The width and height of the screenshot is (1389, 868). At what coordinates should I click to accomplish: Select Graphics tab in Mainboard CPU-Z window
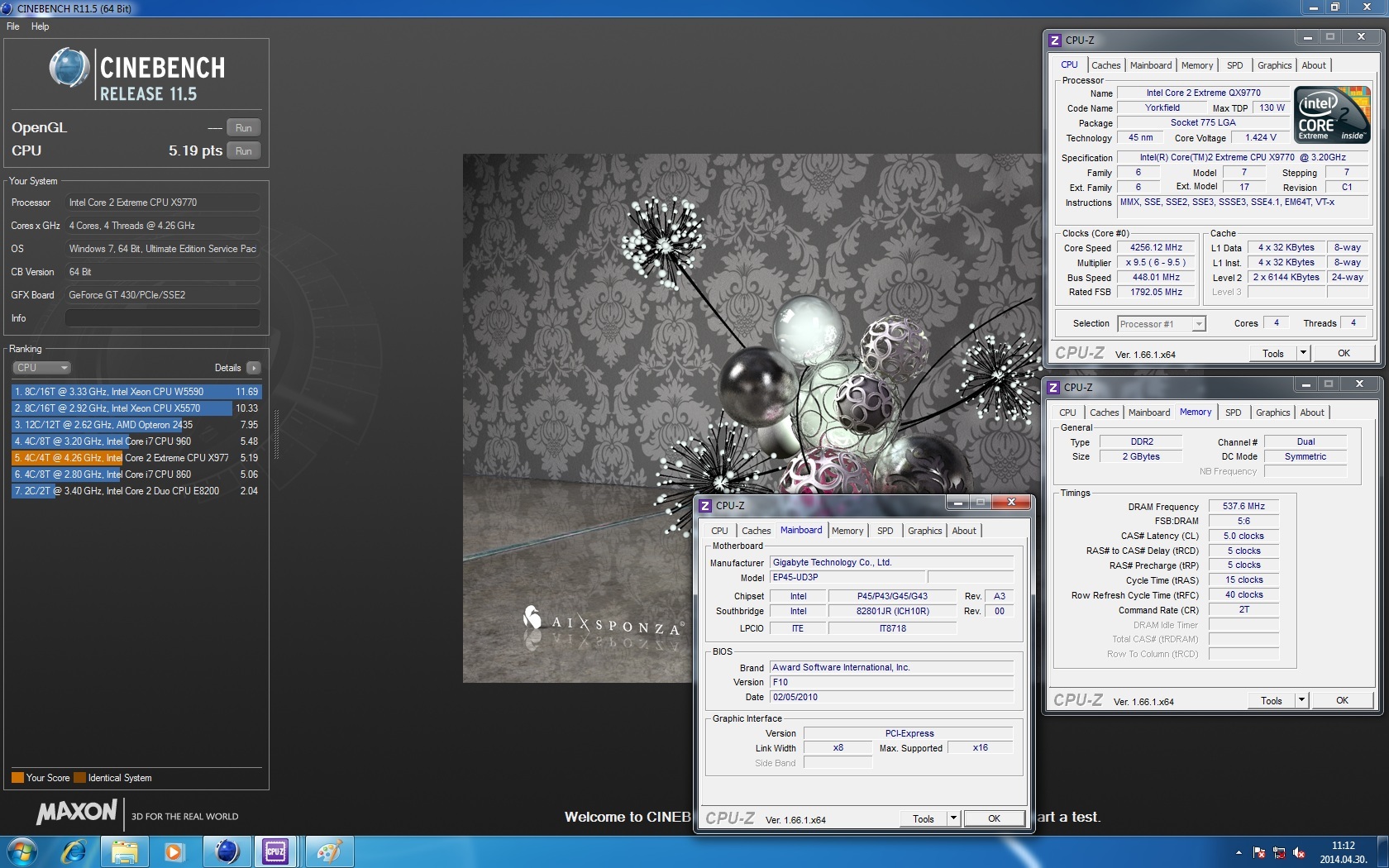(924, 531)
